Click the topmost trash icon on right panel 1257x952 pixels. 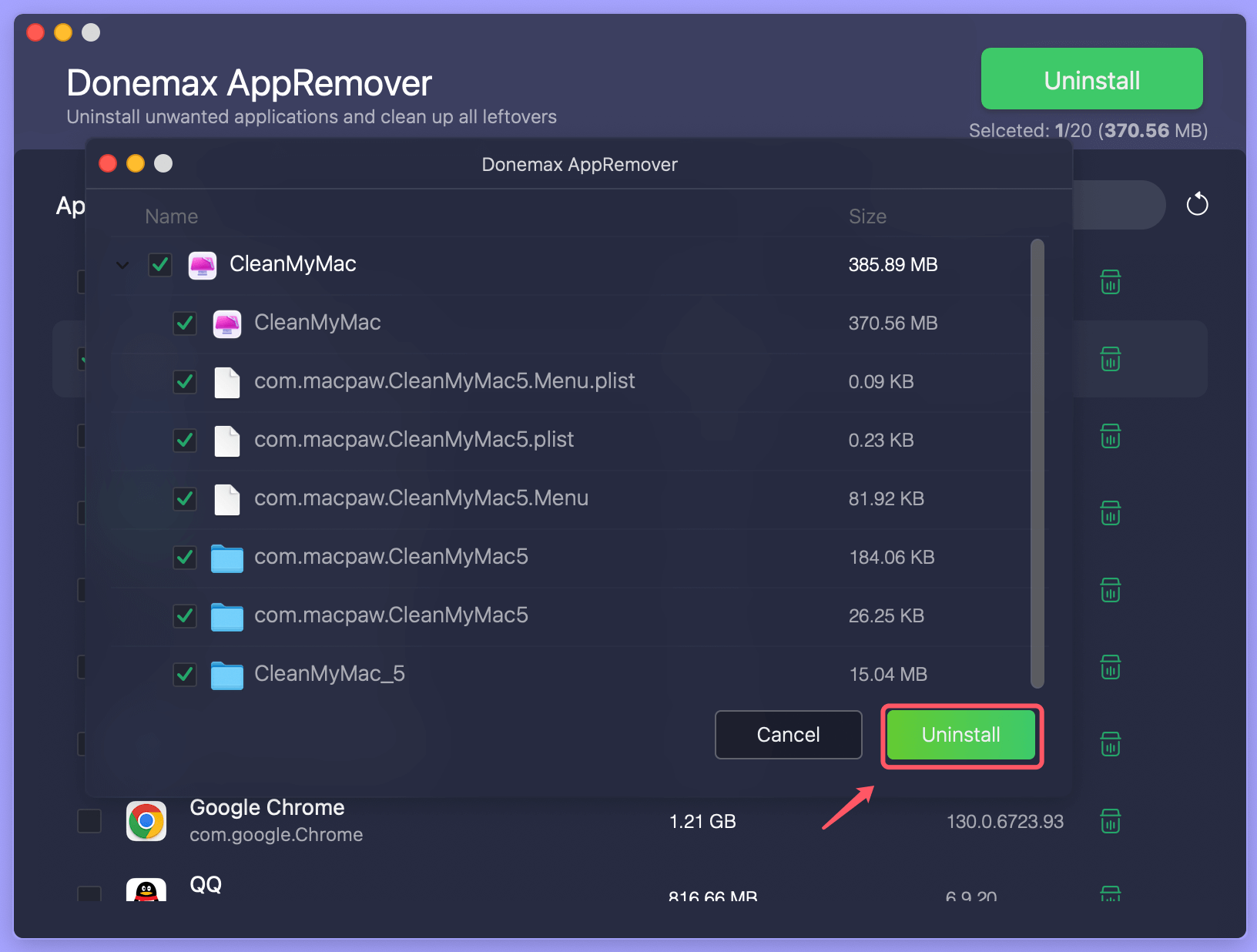1110,282
